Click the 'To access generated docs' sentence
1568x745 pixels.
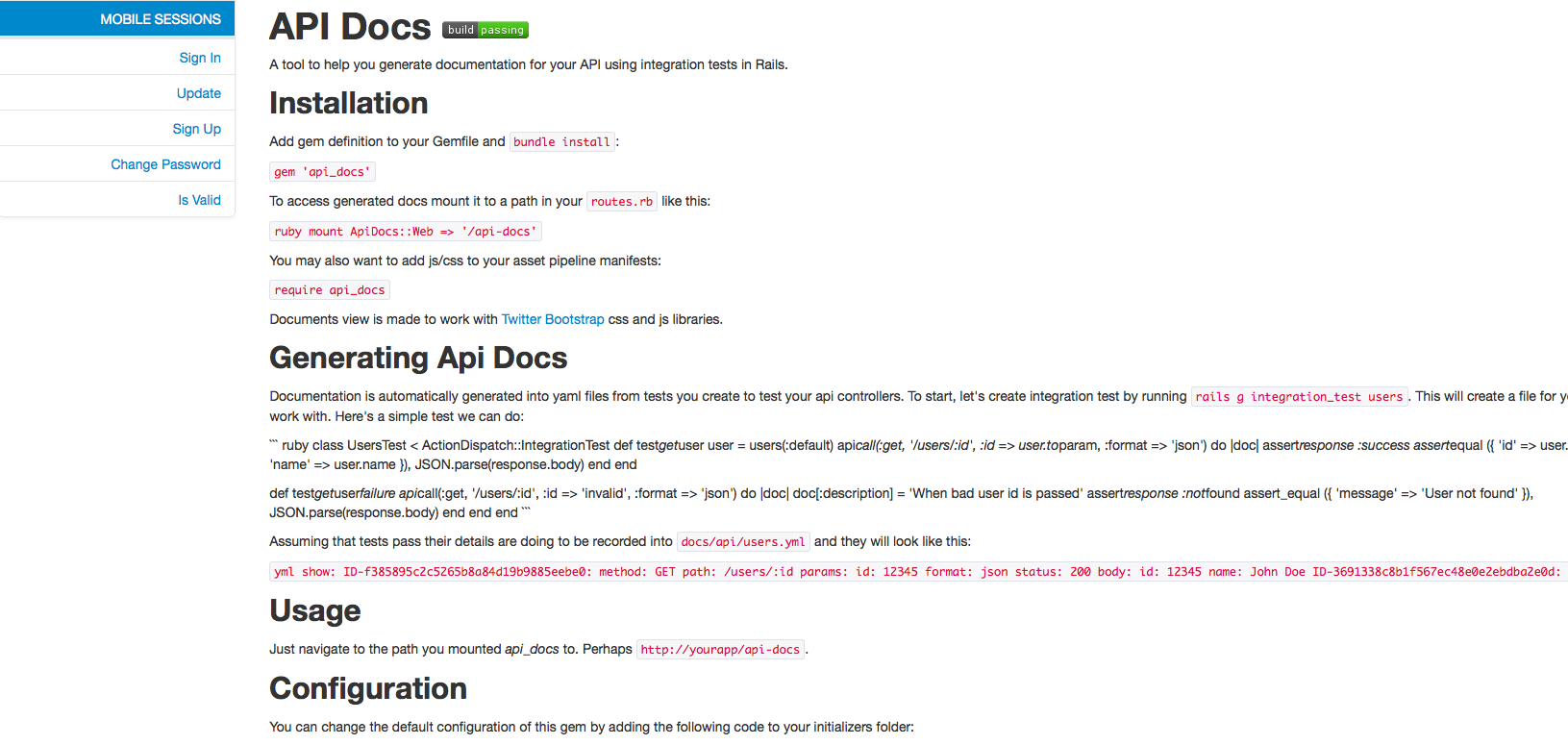click(x=490, y=201)
